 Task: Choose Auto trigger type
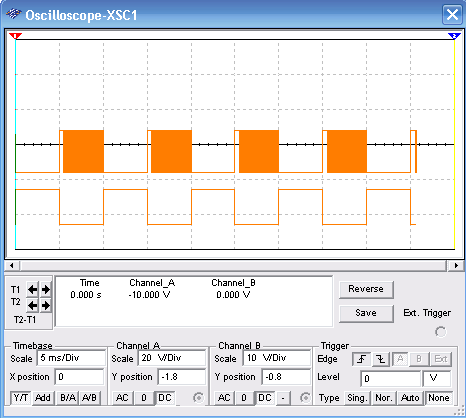coord(410,398)
